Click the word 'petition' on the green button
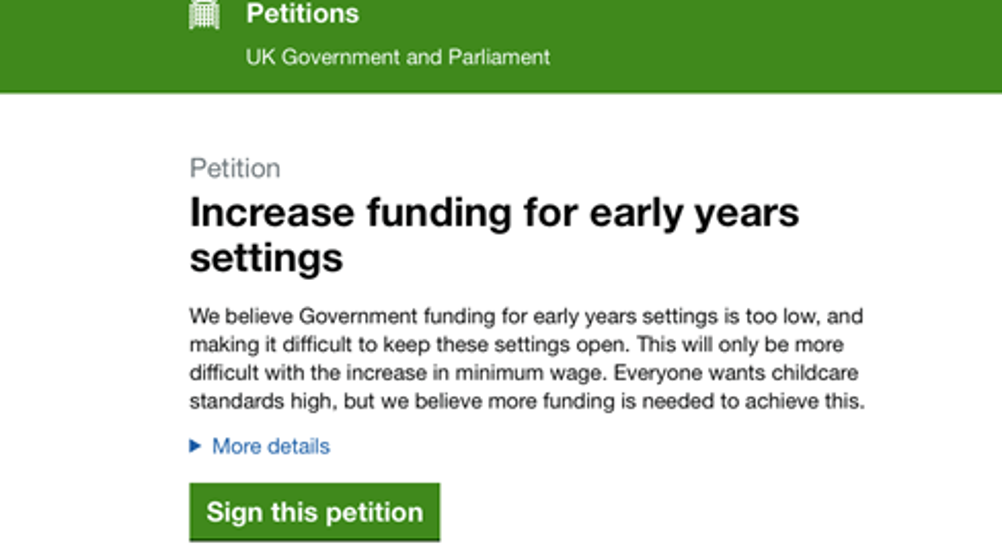This screenshot has width=1002, height=558. [374, 513]
